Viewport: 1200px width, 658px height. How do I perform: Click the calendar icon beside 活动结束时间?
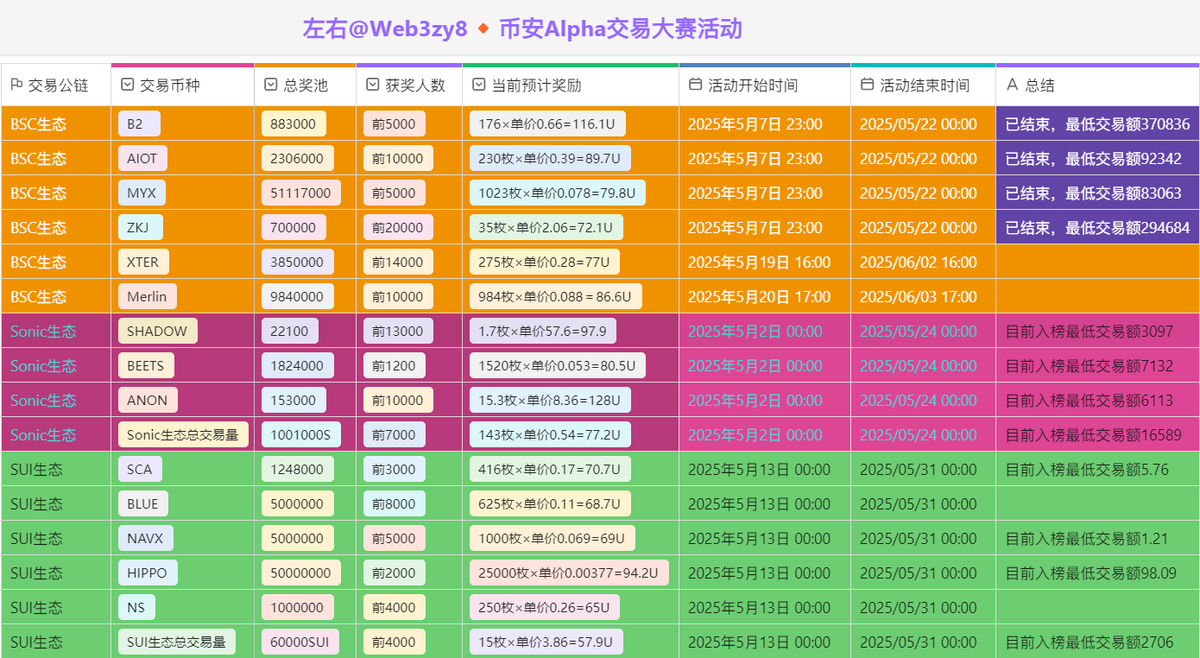[867, 85]
